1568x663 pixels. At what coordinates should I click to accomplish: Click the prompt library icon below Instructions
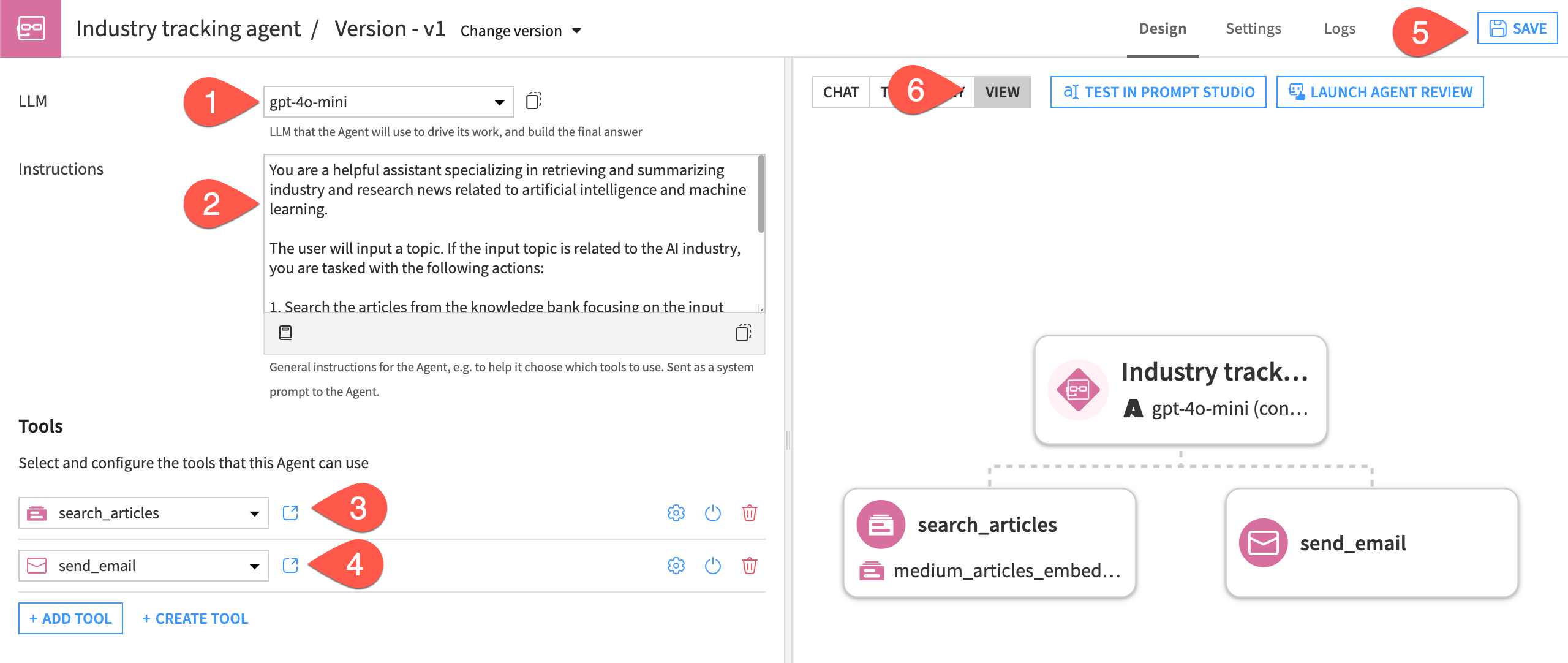(285, 333)
